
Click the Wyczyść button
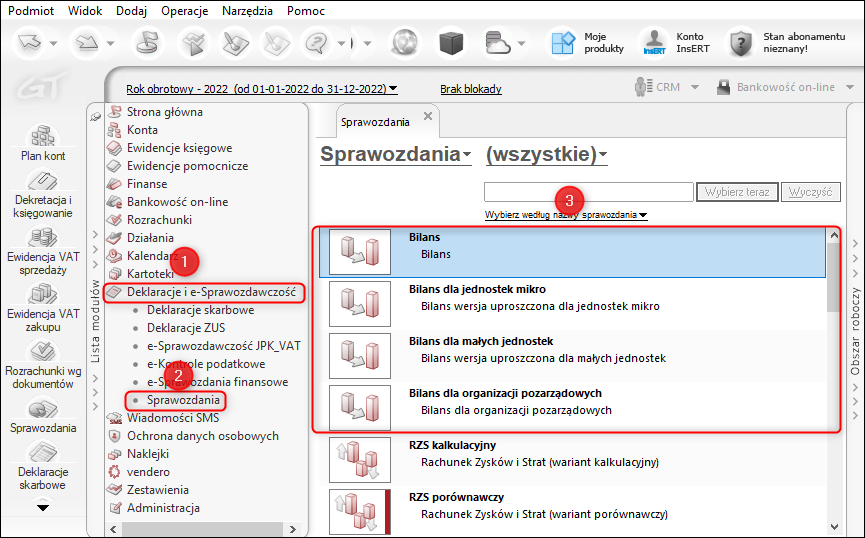point(810,192)
